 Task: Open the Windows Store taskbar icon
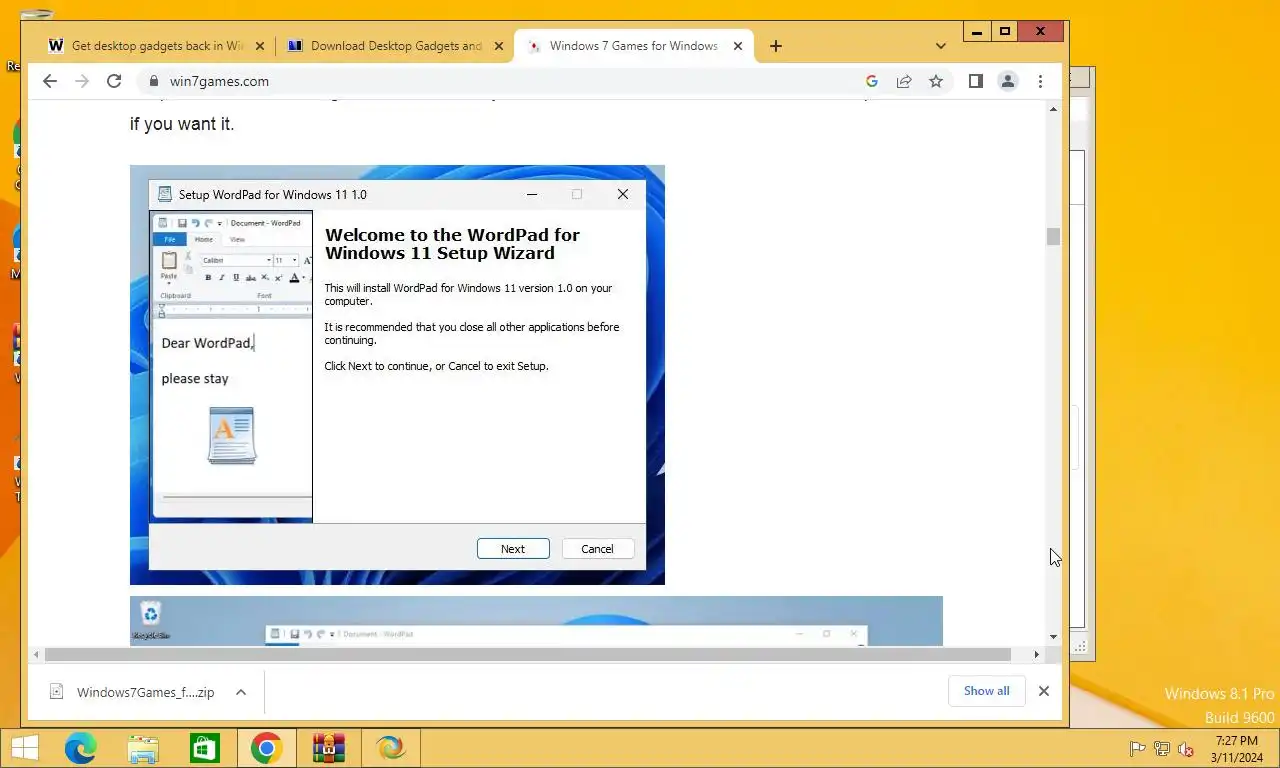205,748
